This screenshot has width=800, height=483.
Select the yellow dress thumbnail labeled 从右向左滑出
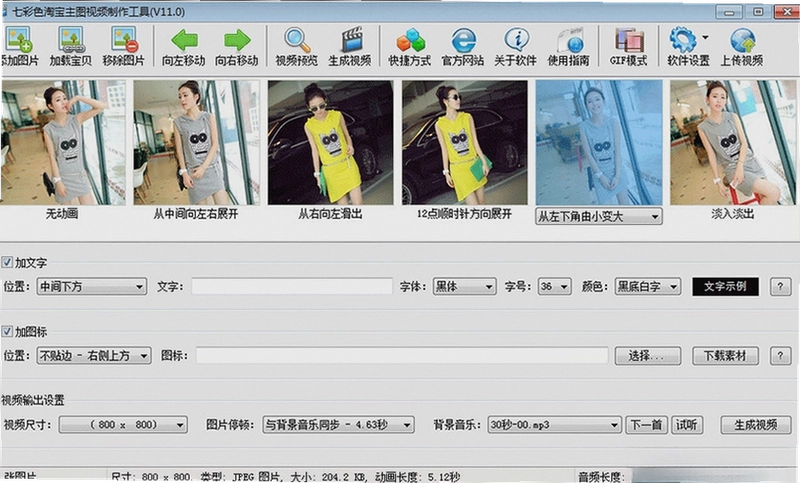click(331, 142)
